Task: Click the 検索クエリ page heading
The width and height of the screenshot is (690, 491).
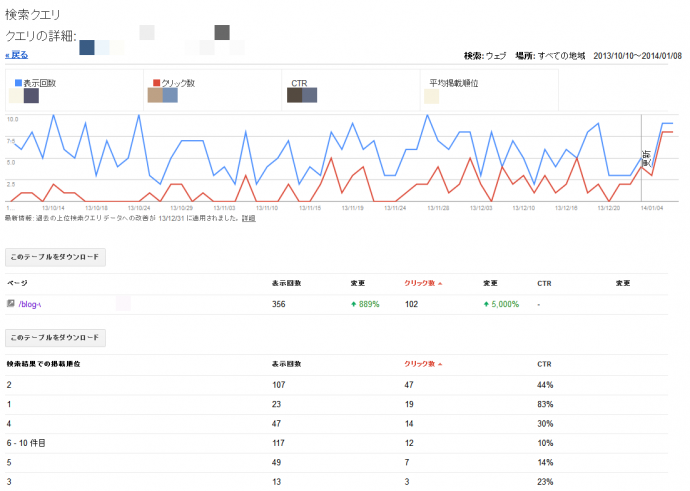Action: click(x=33, y=15)
